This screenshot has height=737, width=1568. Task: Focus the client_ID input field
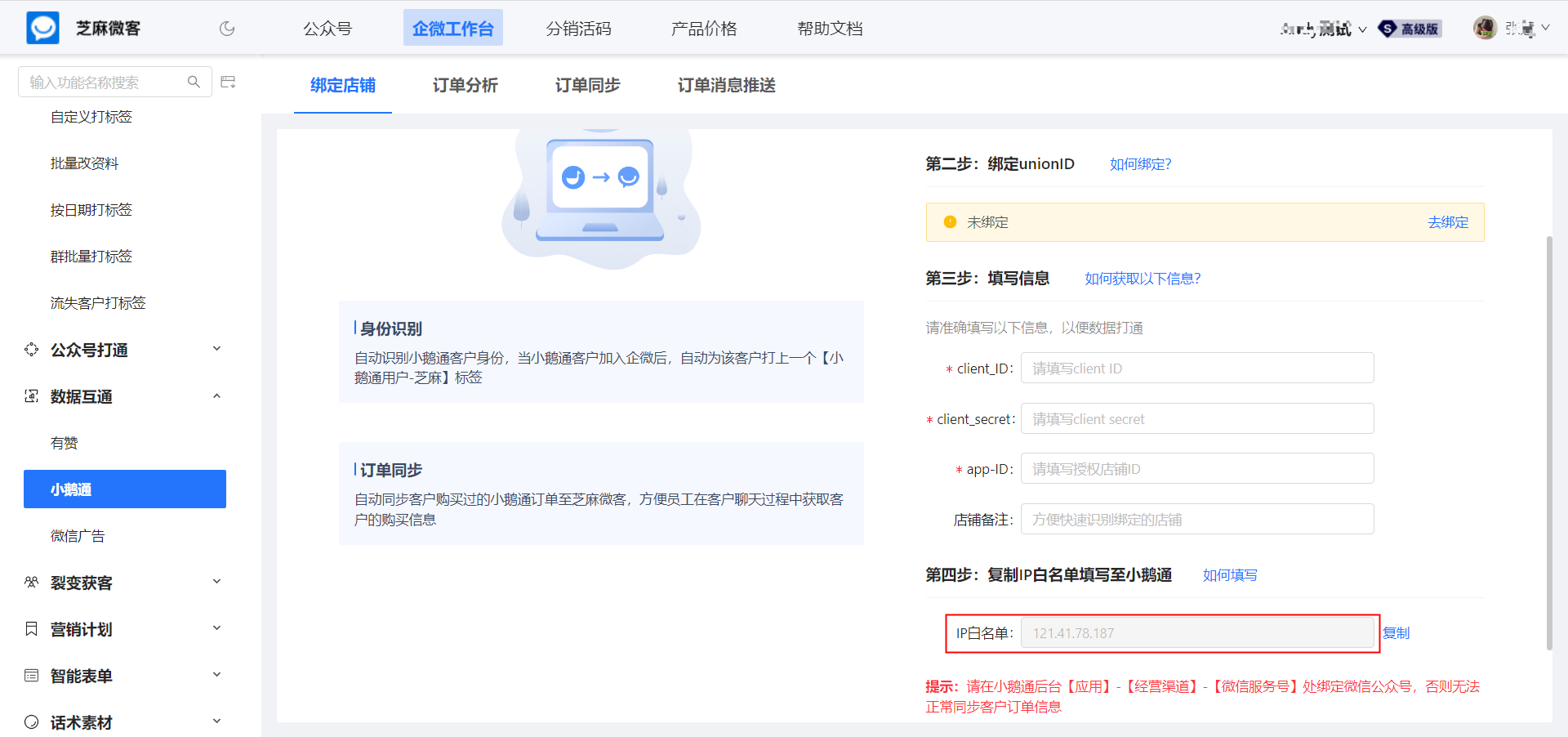[1197, 368]
